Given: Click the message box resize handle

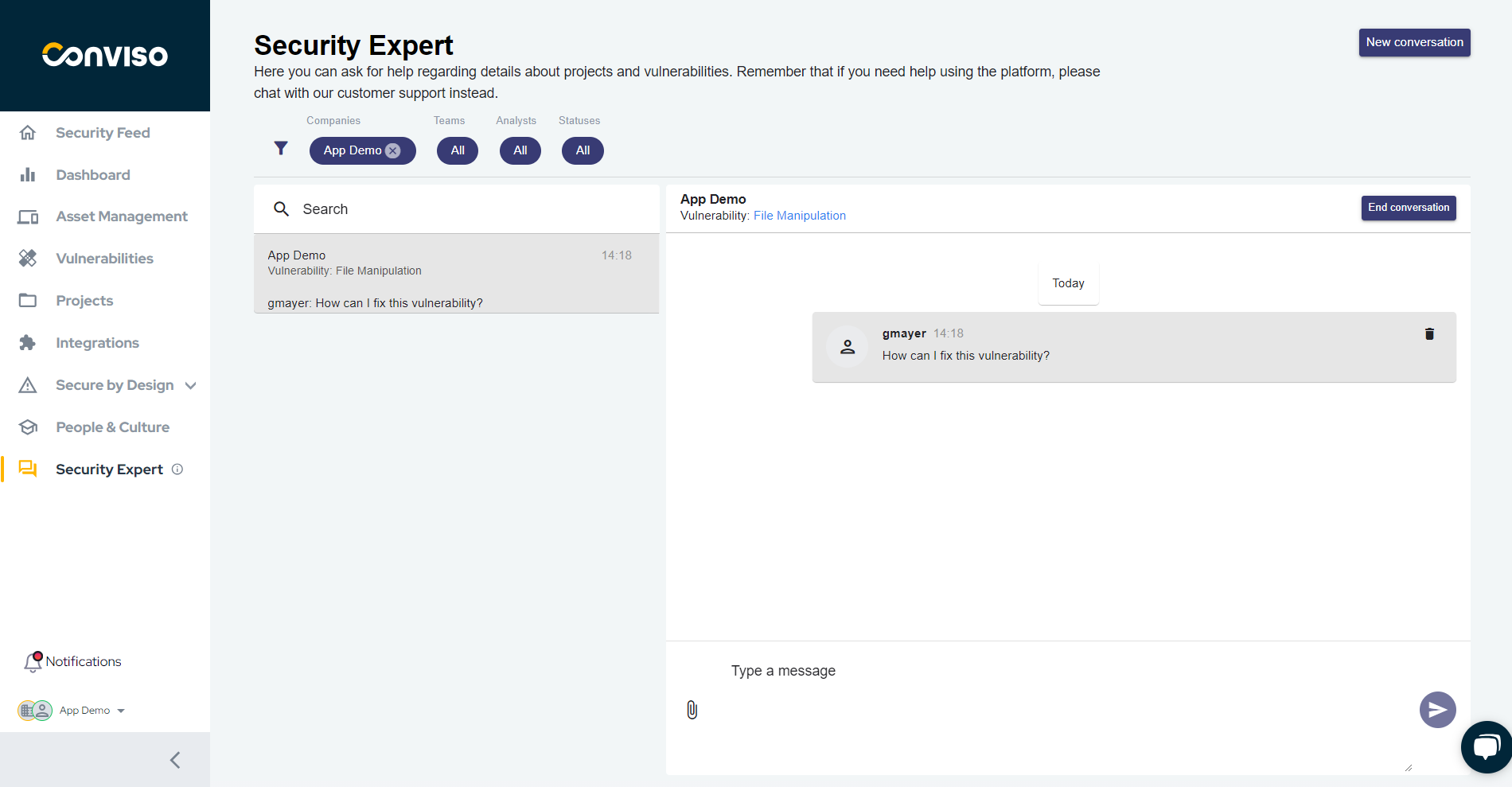Looking at the screenshot, I should tap(1409, 768).
